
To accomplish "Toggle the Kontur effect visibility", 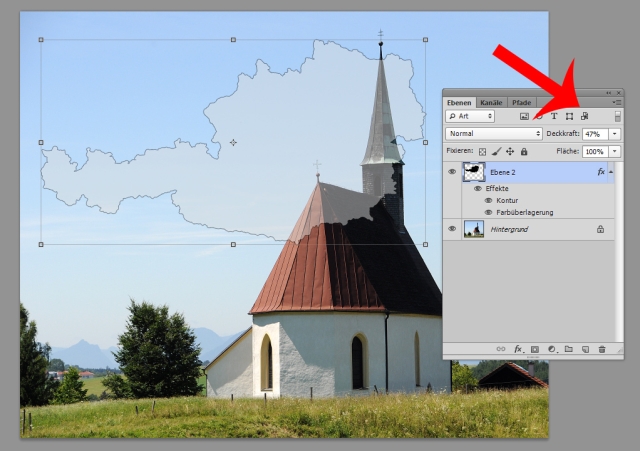I will 488,200.
